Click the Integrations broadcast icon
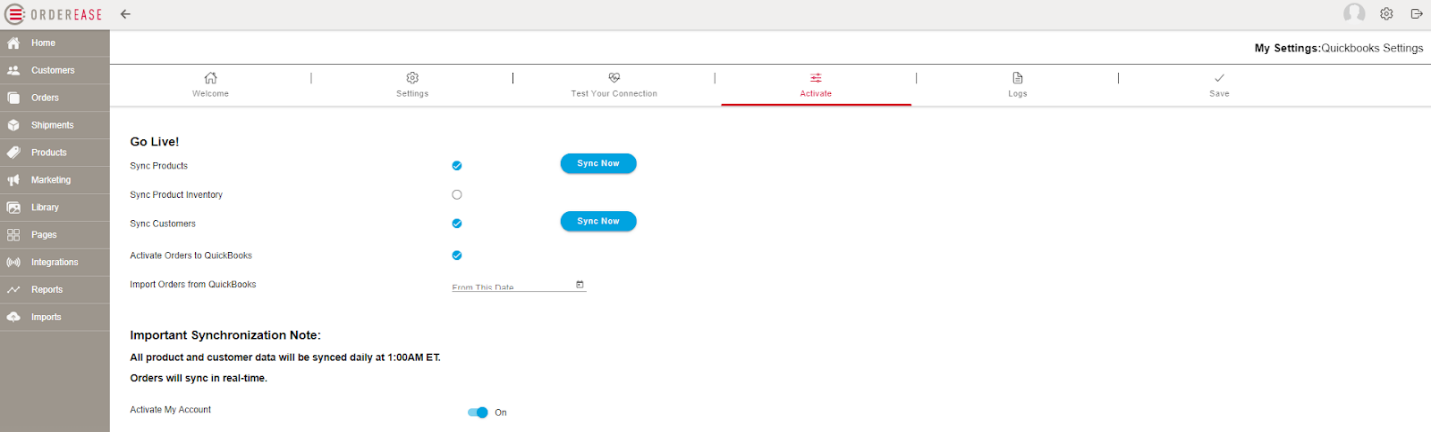This screenshot has height=432, width=1431. point(14,262)
